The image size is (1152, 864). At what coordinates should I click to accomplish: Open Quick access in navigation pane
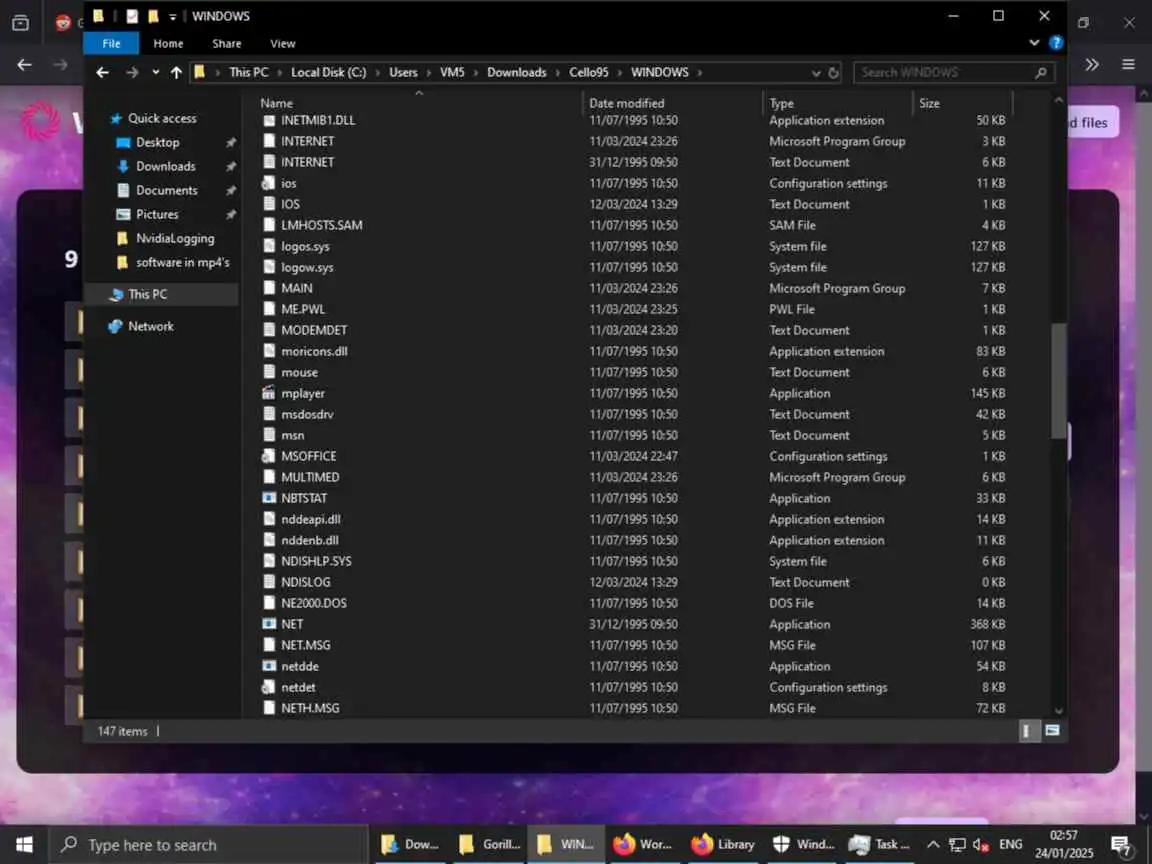(162, 118)
